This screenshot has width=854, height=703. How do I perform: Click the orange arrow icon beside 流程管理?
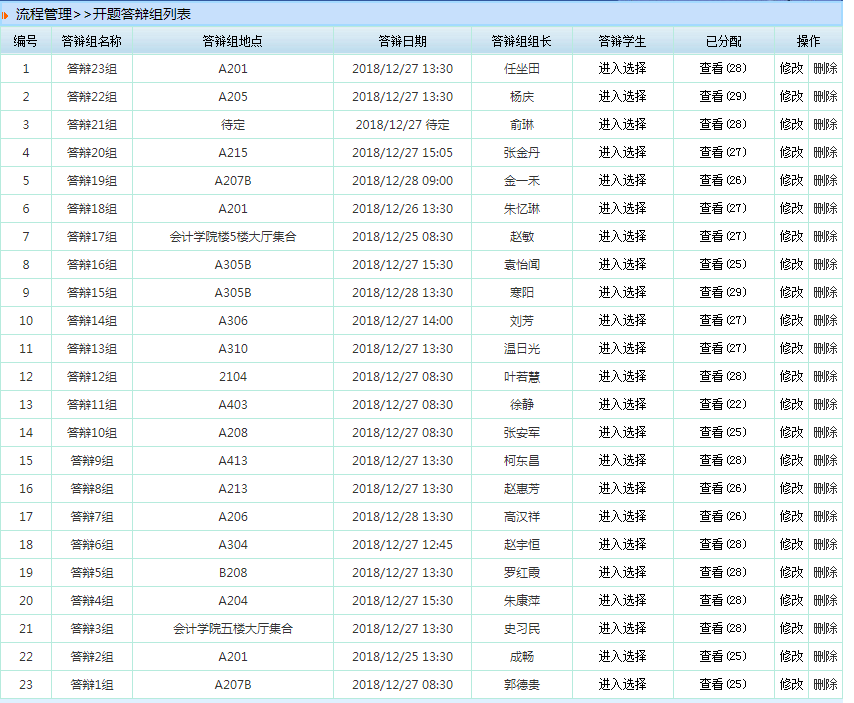click(6, 15)
